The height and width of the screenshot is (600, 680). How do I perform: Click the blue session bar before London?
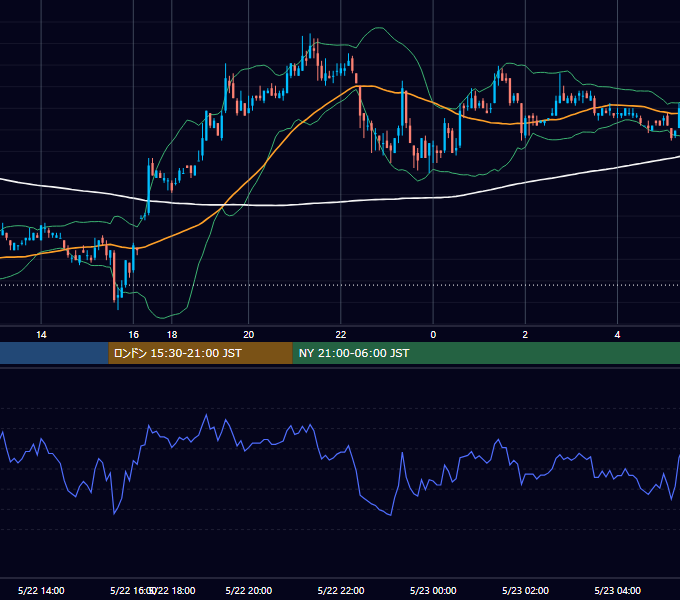(54, 353)
